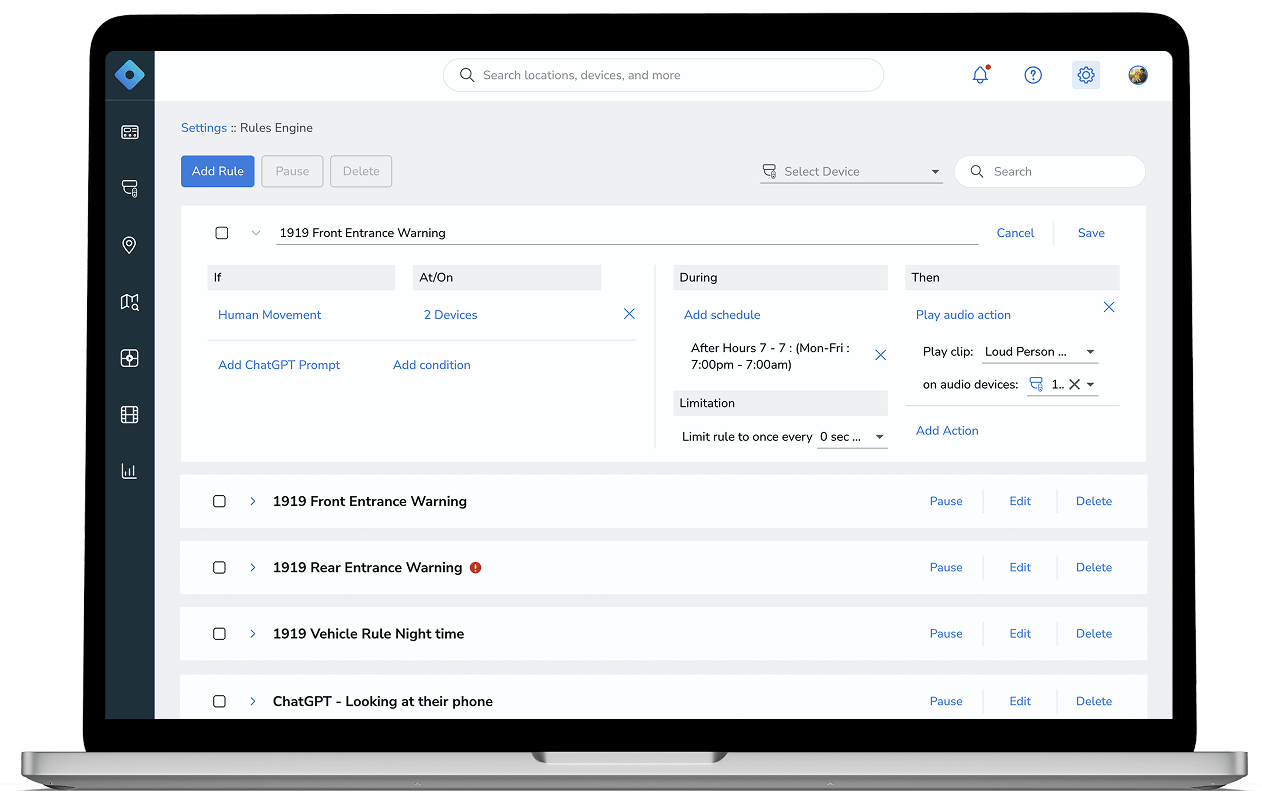Open the settings gear icon
The image size is (1262, 808).
coord(1086,75)
